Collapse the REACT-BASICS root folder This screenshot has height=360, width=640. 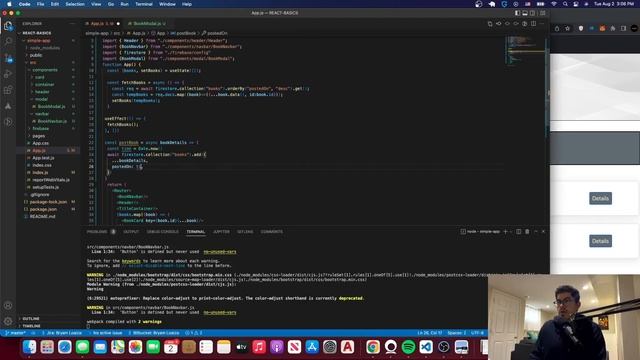36,33
